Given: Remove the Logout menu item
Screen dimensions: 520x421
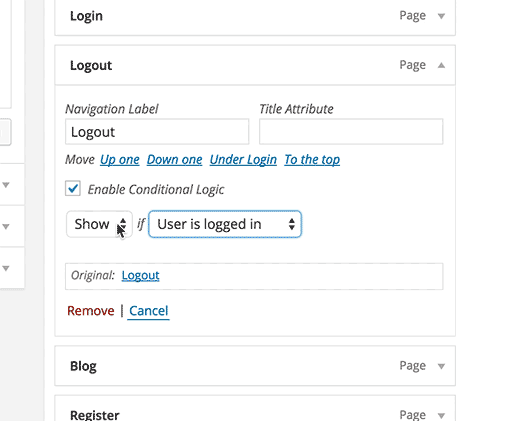Looking at the screenshot, I should [x=91, y=311].
